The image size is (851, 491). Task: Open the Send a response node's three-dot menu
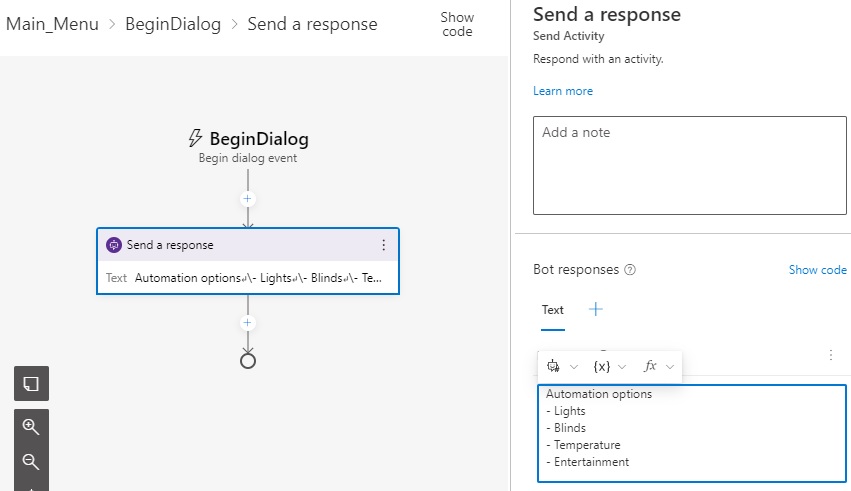[383, 245]
